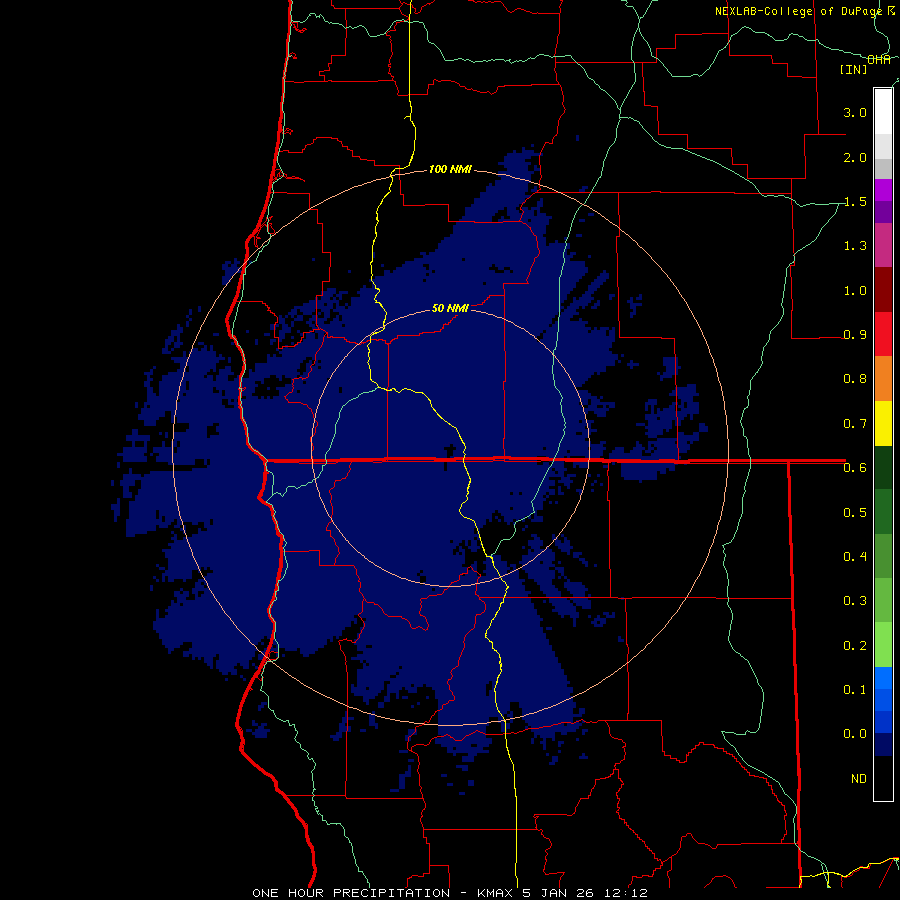Click the 5 JAN 26 12:12 timestamp
Image resolution: width=900 pixels, height=900 pixels.
585,893
